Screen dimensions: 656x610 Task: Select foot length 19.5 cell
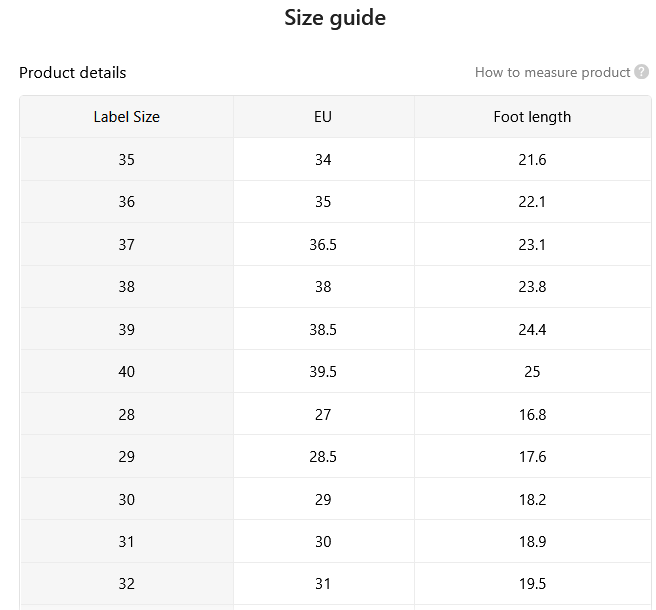532,584
